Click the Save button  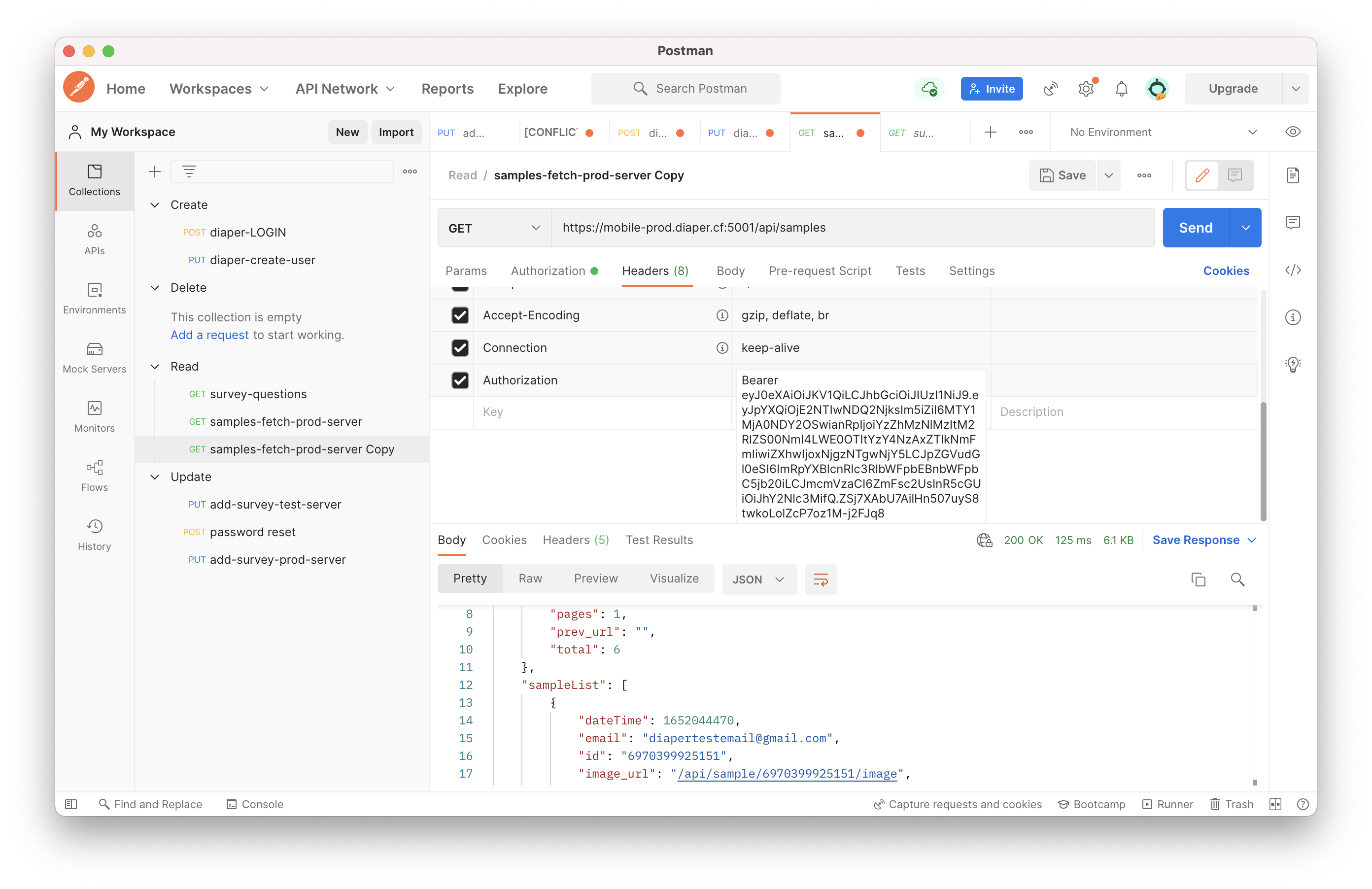click(1063, 175)
